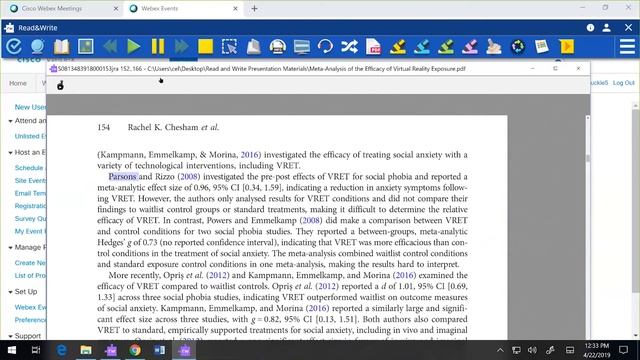This screenshot has height=360, width=640.
Task: Launch the PDF Reader tool
Action: pos(373,47)
